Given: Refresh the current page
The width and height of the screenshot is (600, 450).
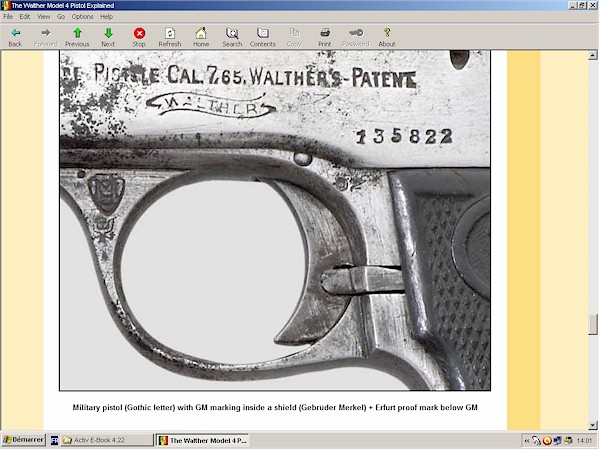Looking at the screenshot, I should point(170,37).
